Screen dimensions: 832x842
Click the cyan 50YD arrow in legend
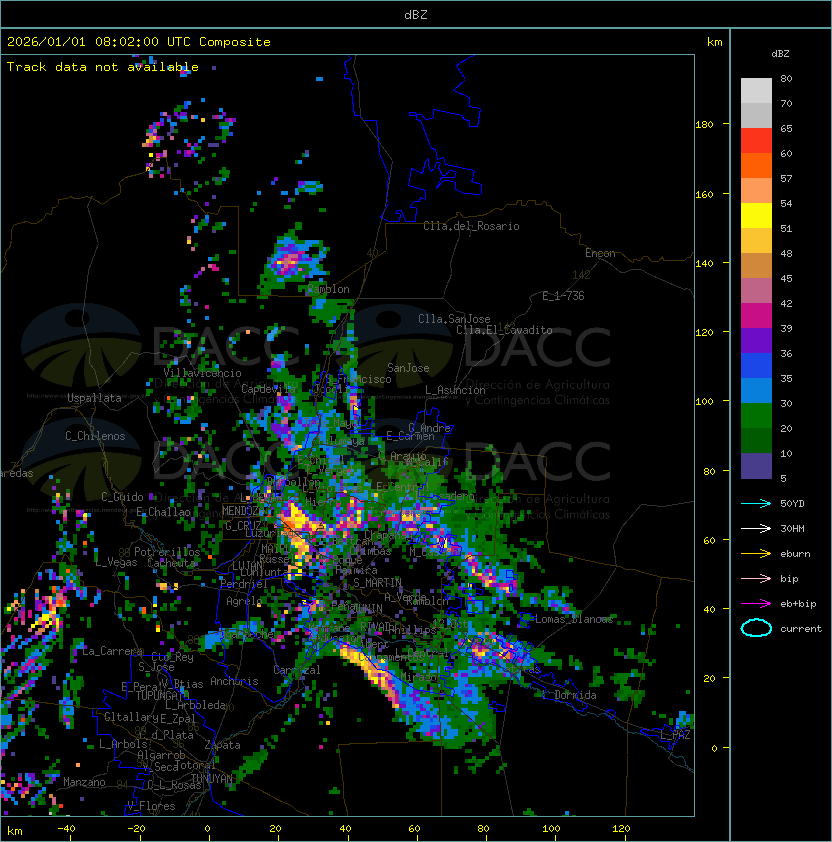coord(756,503)
